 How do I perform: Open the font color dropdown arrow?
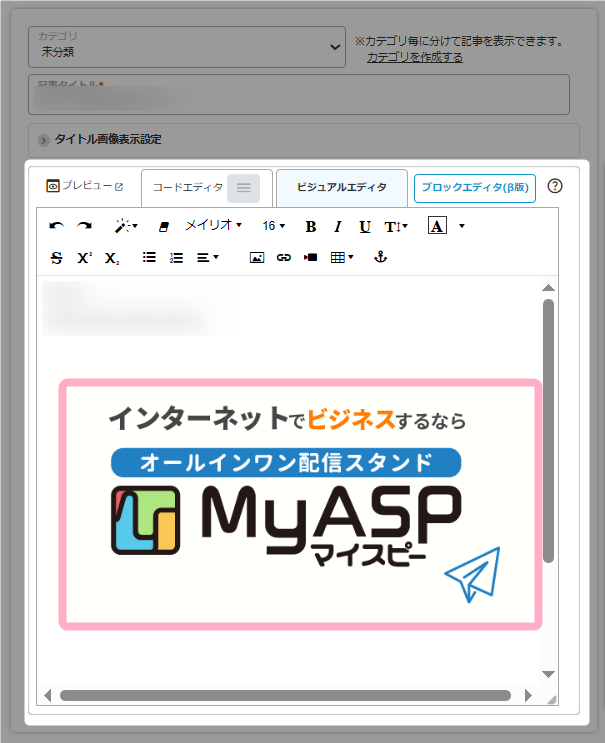pos(461,227)
